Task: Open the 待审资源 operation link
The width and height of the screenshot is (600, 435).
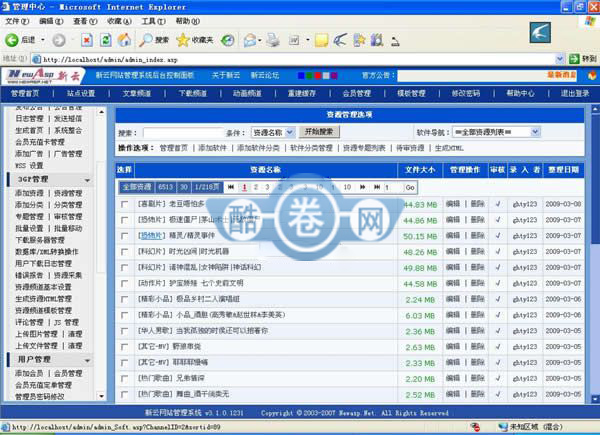Action: click(x=410, y=148)
